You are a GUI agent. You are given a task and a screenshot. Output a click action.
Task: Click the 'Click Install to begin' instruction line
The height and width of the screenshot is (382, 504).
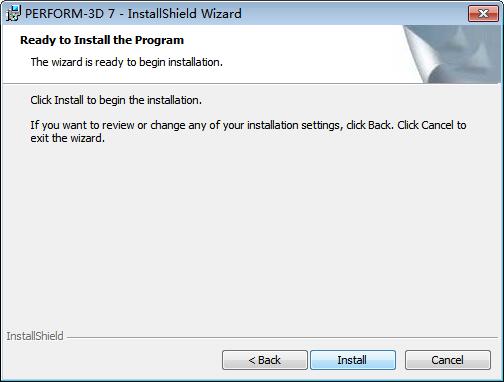click(116, 100)
